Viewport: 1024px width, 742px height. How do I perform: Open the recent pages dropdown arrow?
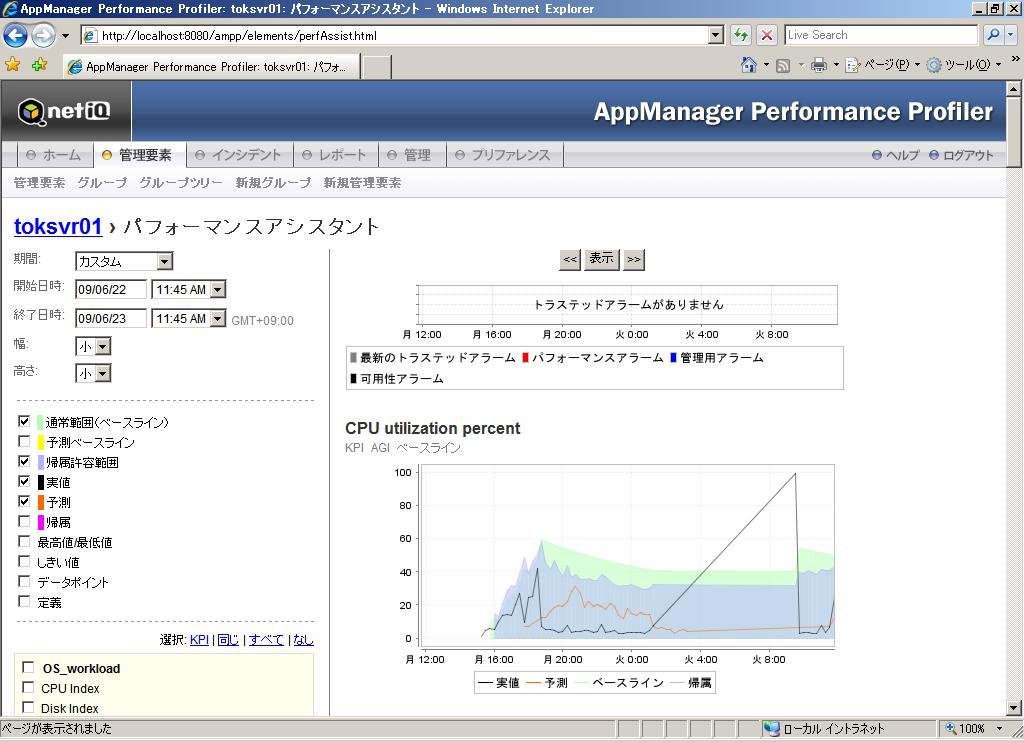click(65, 36)
